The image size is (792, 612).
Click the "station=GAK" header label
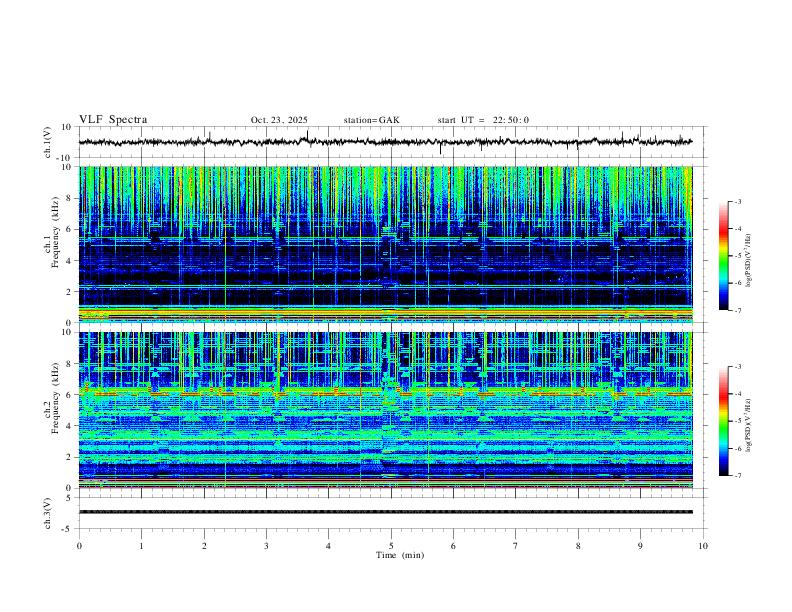click(x=371, y=120)
